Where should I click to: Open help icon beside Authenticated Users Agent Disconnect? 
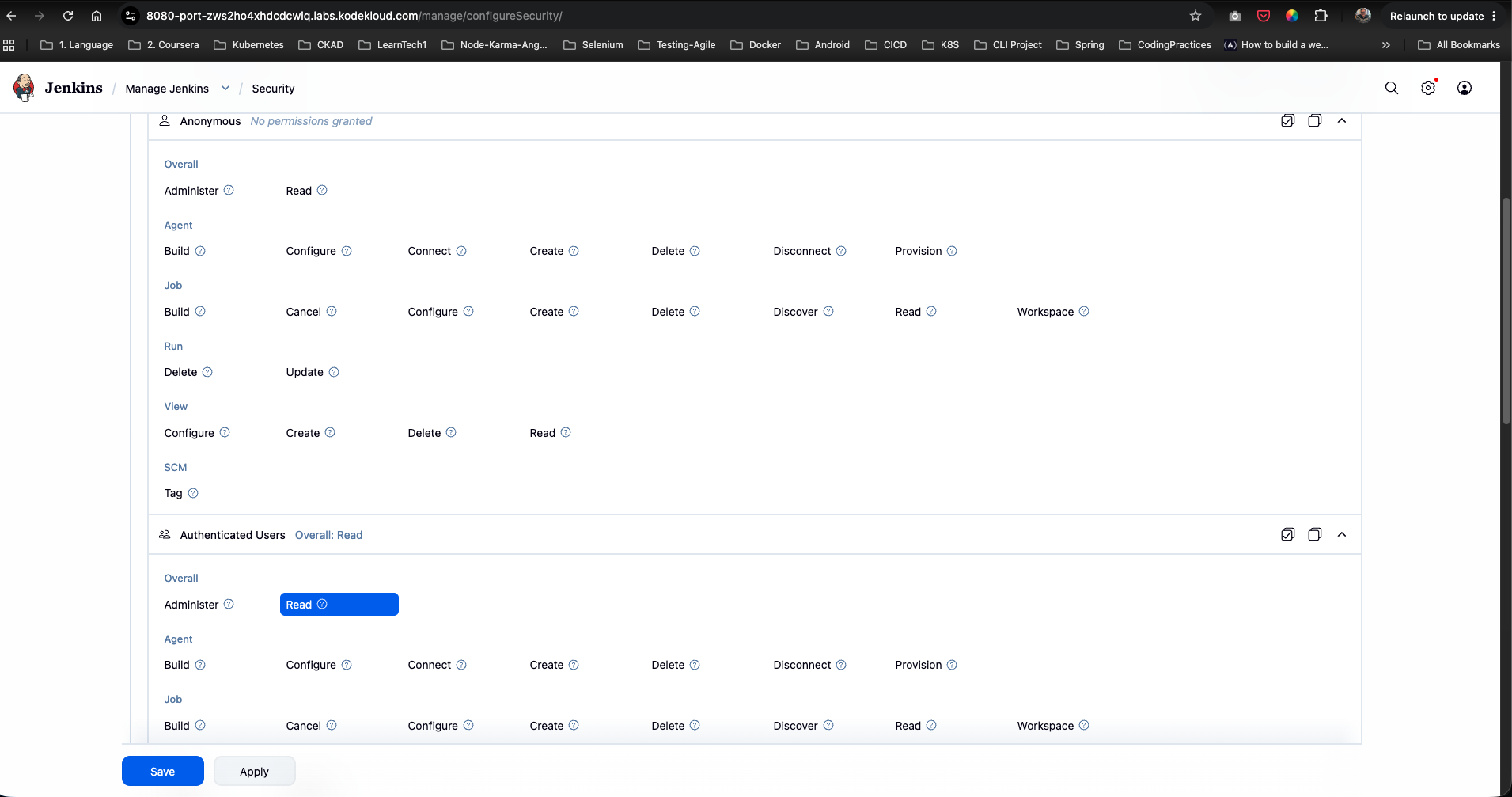point(841,665)
